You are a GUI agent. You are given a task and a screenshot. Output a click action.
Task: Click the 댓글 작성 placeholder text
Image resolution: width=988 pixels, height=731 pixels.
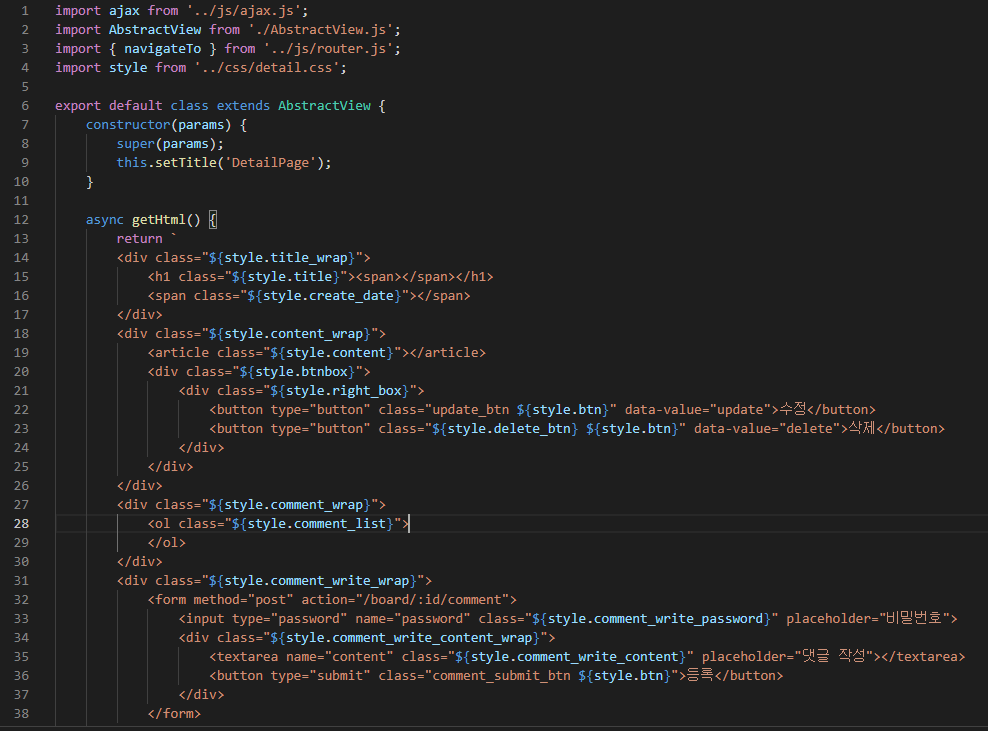coord(834,656)
